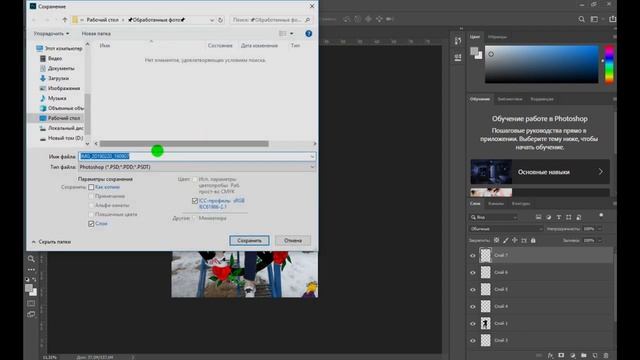Select the Zoom tool in Photoshop toolbar
Viewport: 640px width, 360px height.
31,259
